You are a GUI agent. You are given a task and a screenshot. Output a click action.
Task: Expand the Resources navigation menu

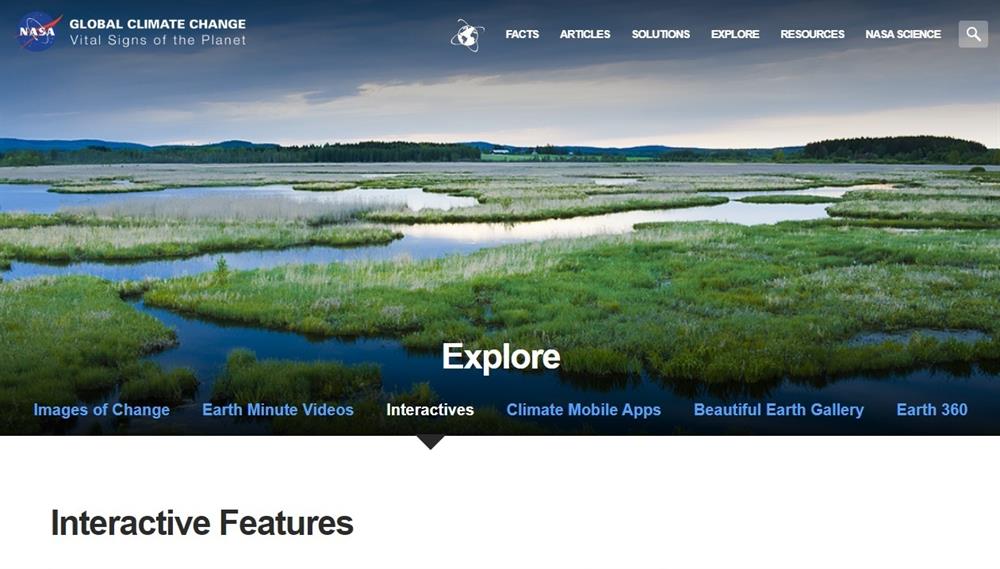[x=812, y=34]
